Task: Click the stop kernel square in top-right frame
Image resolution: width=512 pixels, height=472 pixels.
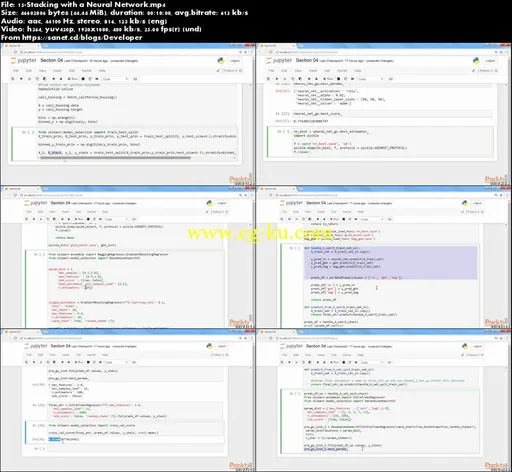Action: click(x=338, y=79)
